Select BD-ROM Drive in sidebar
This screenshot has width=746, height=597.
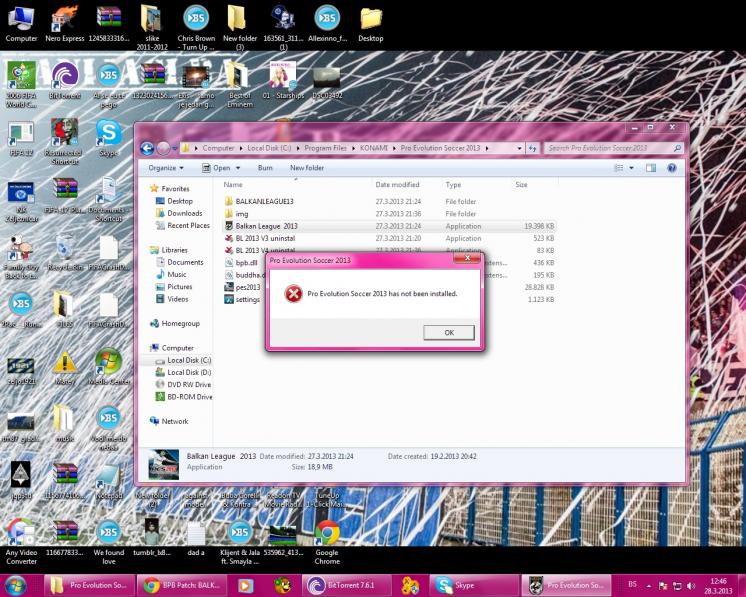[184, 397]
